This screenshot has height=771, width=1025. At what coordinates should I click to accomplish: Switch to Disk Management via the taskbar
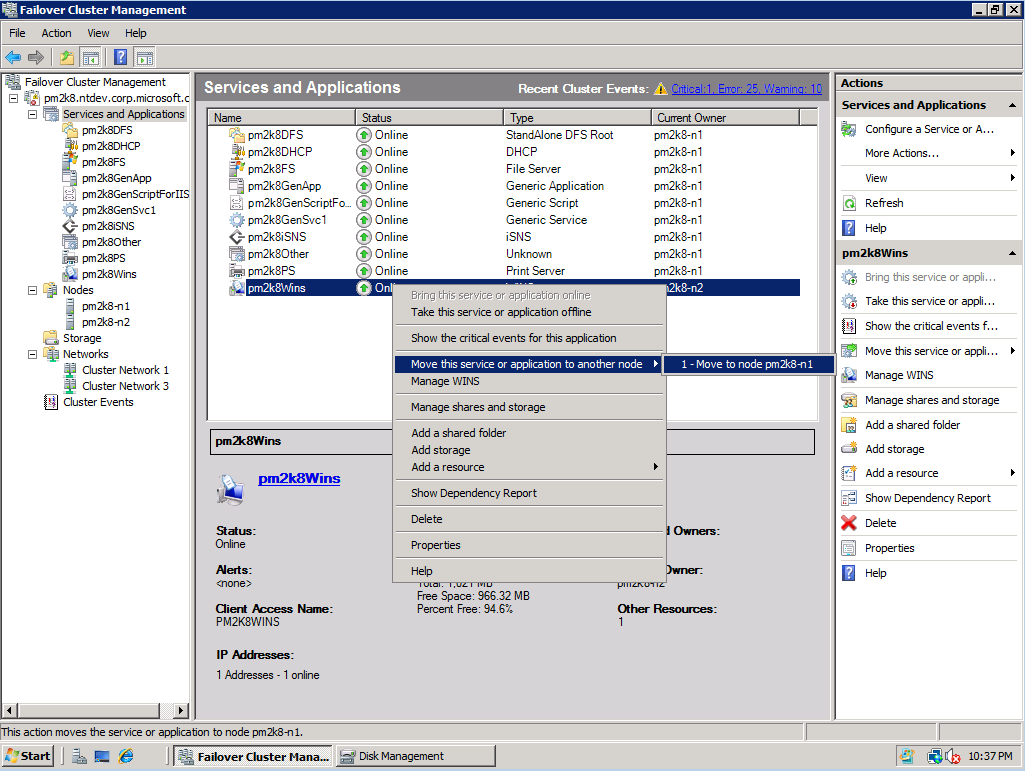coord(414,755)
